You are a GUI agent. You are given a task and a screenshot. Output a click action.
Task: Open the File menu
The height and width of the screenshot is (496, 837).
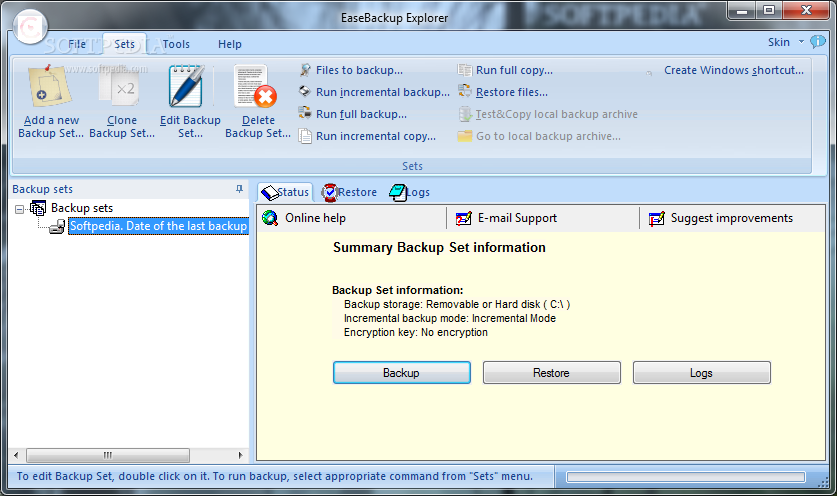click(x=77, y=44)
